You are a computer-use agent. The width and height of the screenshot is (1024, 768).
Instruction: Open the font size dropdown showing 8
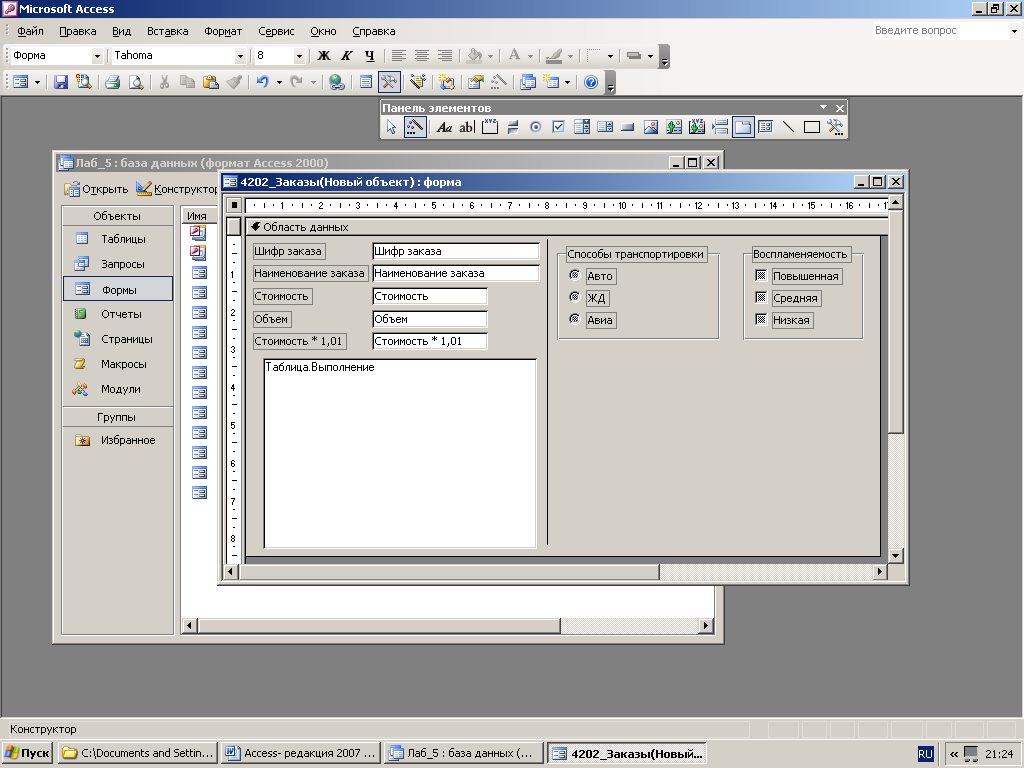299,56
